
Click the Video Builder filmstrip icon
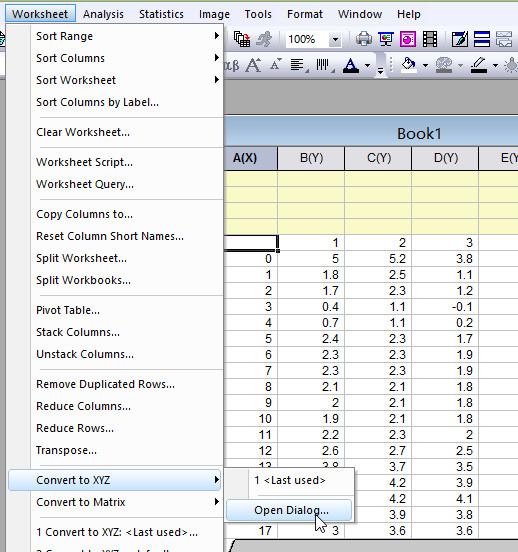point(430,39)
